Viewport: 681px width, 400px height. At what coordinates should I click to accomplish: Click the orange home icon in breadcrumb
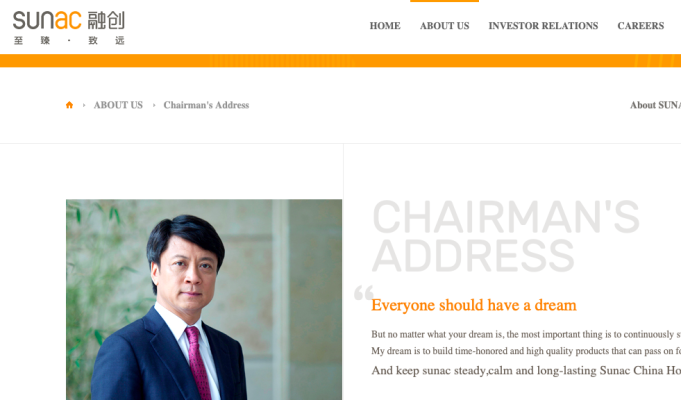69,105
